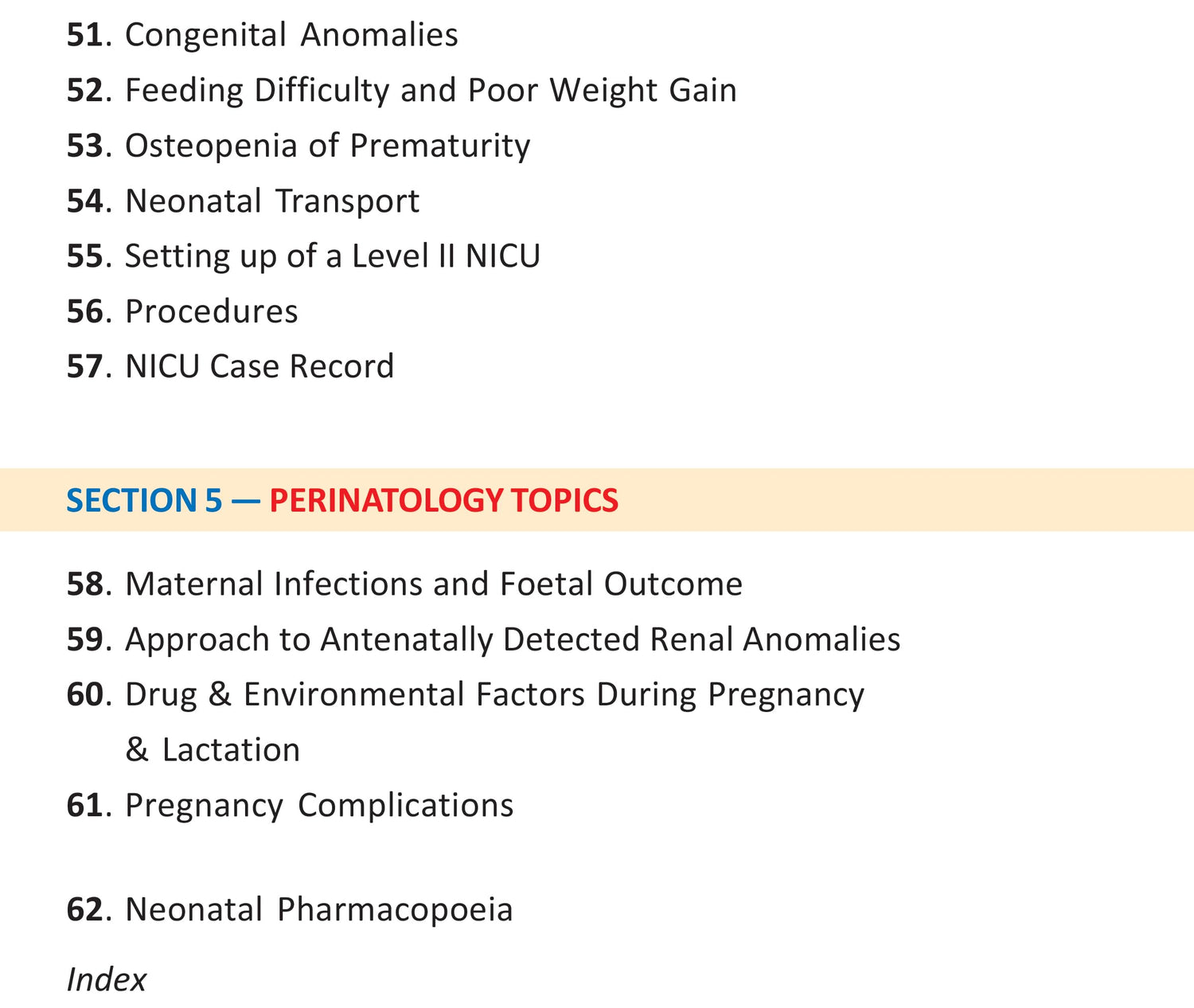
Task: Open the Pregnancy Complications chapter
Action: pos(319,805)
